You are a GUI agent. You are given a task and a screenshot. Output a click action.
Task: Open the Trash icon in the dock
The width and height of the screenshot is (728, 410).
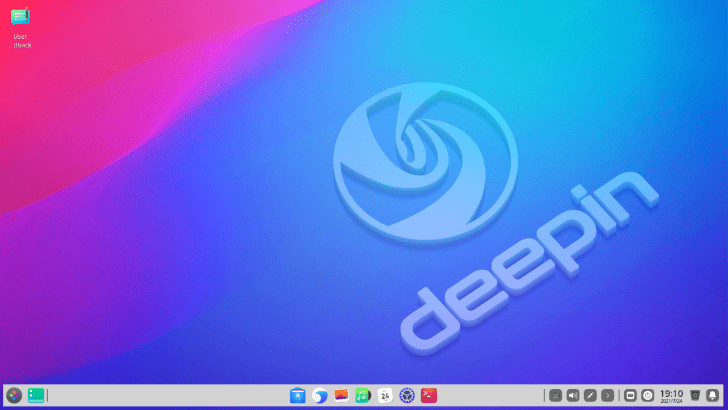[695, 396]
